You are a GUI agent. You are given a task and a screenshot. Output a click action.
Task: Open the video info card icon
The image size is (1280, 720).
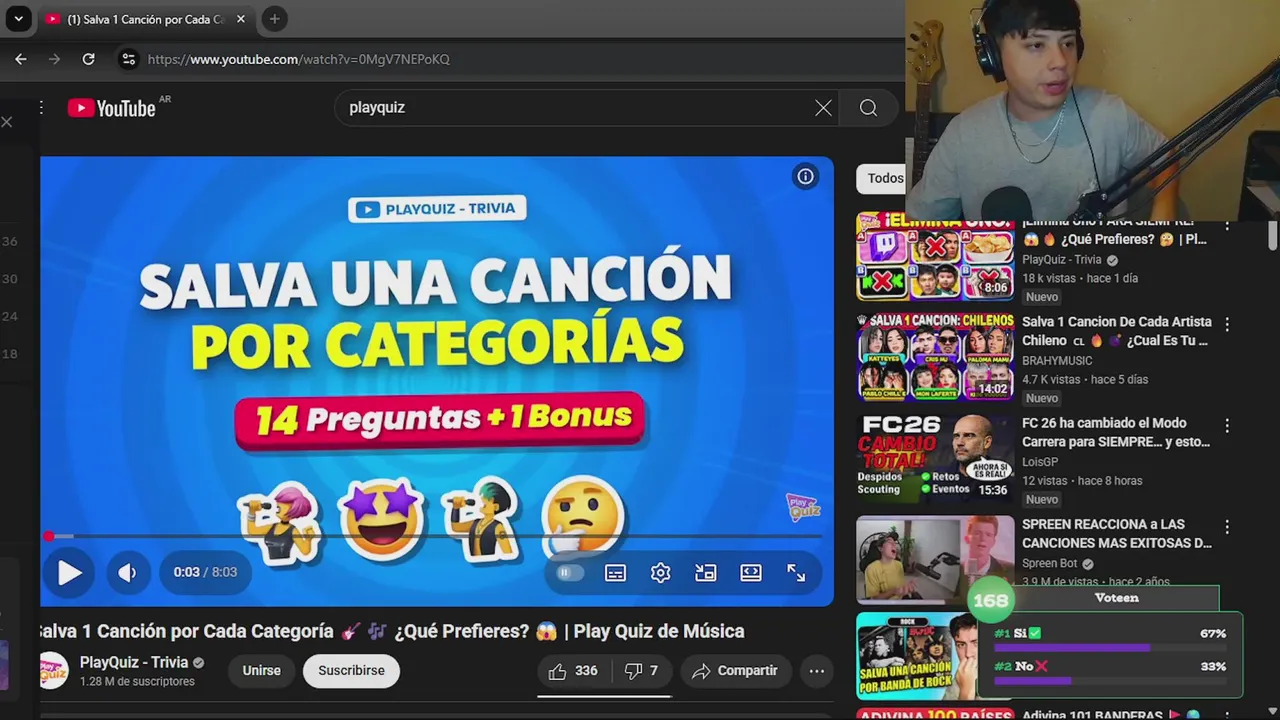(805, 177)
